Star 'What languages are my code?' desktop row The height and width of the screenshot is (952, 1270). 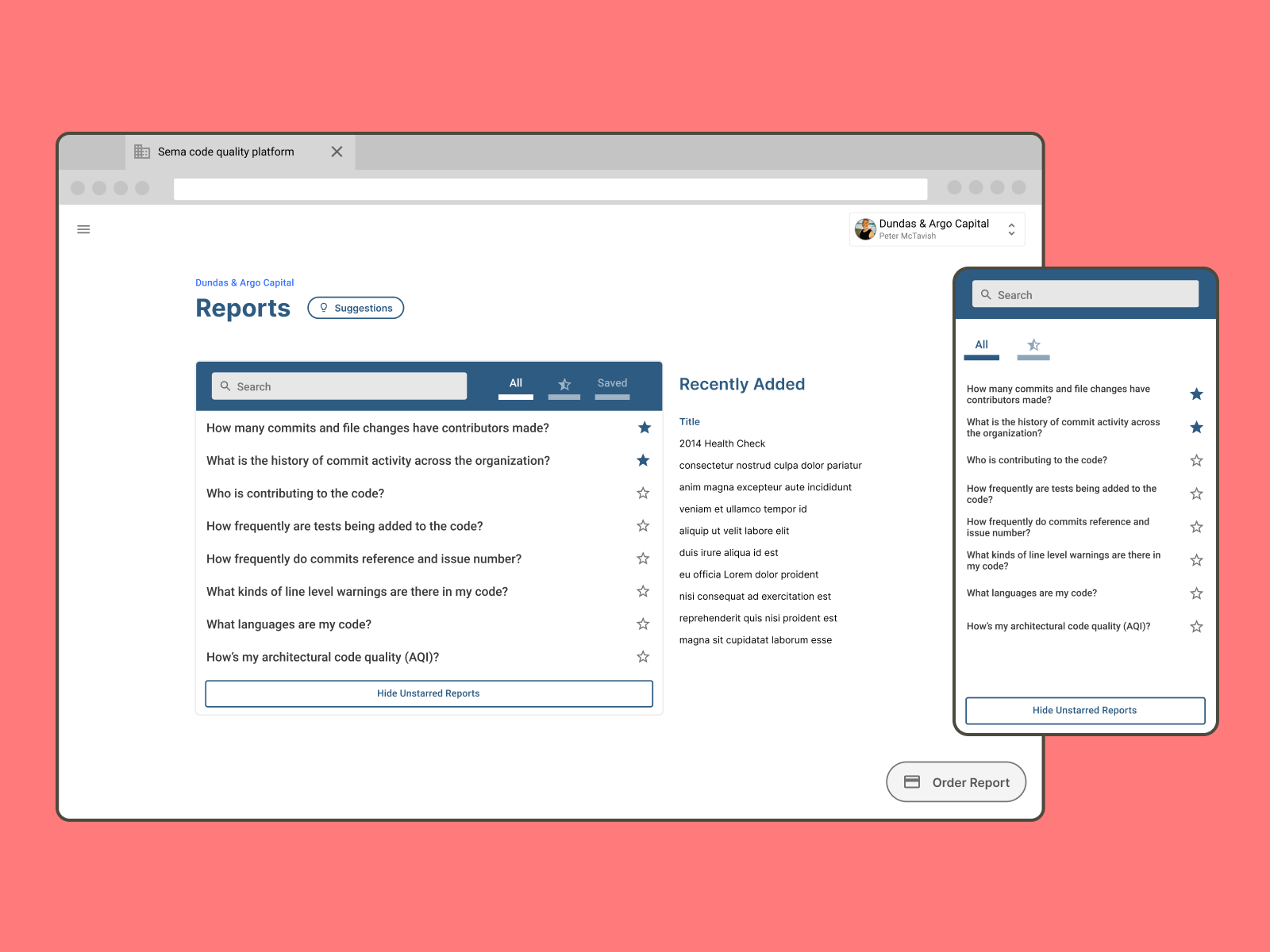click(643, 624)
